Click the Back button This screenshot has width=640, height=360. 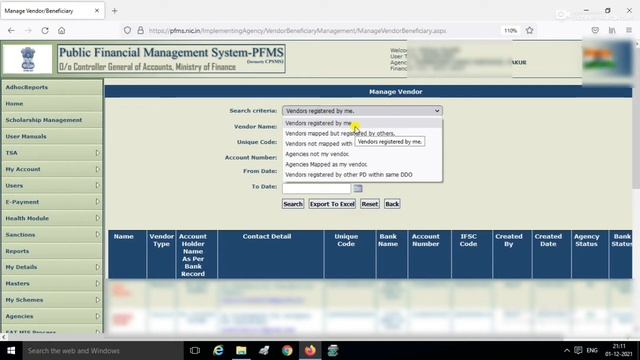[x=392, y=204]
